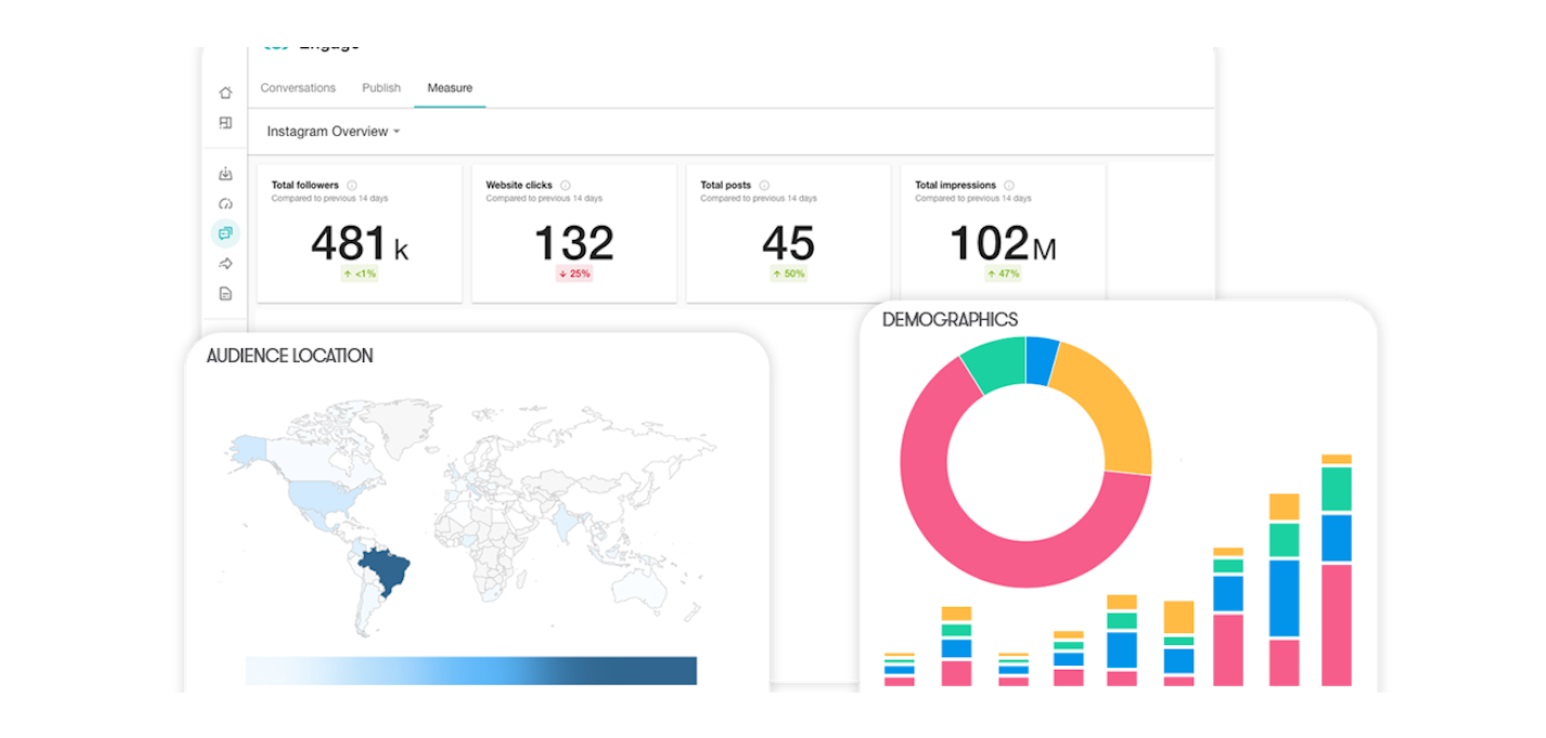Click the inbox download tray icon
This screenshot has height=738, width=1546.
pyautogui.click(x=226, y=174)
